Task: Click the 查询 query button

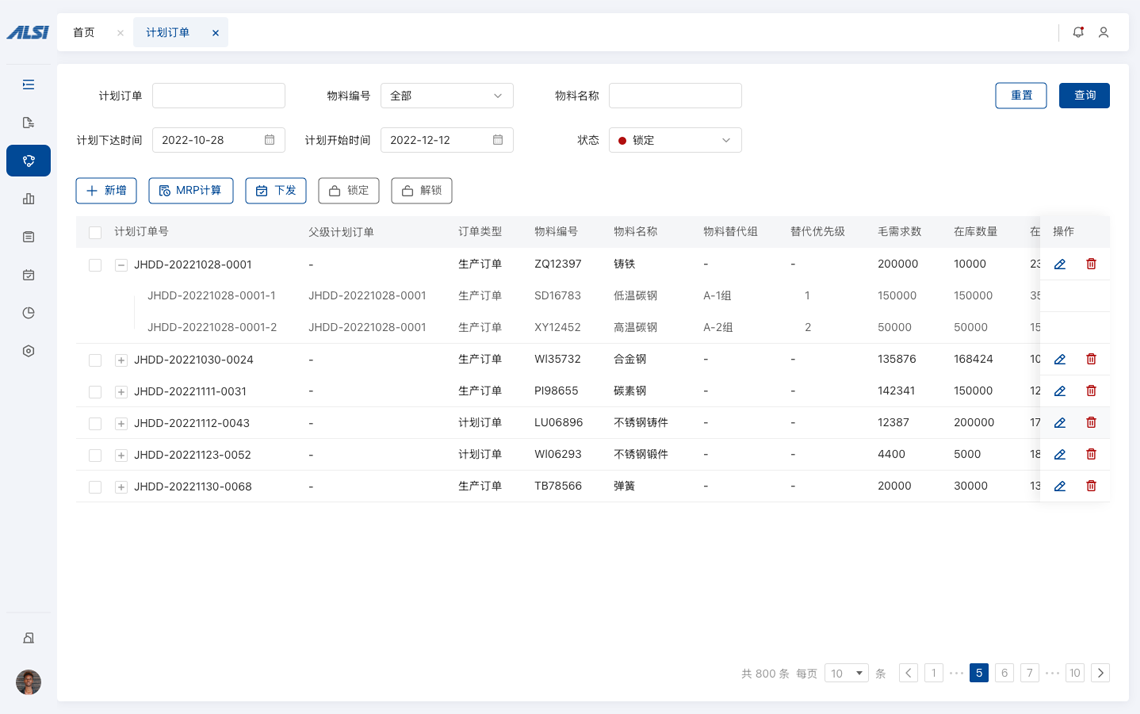Action: [x=1084, y=95]
